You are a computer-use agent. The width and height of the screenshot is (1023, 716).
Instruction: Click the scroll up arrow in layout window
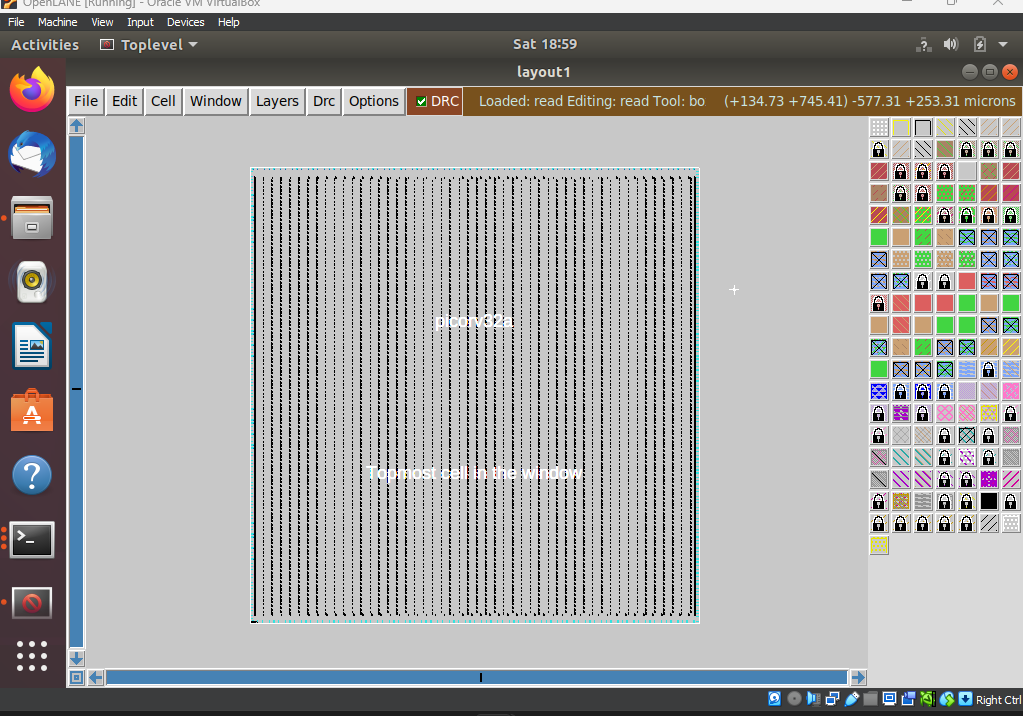pos(76,126)
